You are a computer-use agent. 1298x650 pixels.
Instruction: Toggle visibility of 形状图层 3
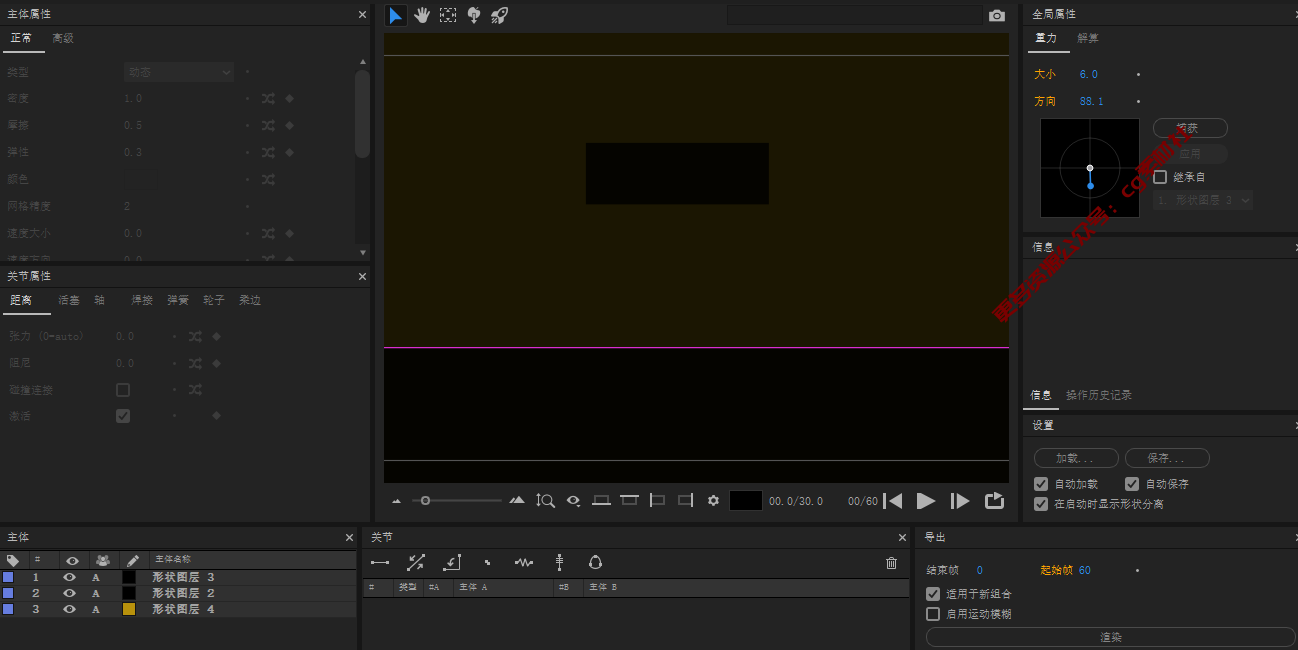tap(70, 577)
